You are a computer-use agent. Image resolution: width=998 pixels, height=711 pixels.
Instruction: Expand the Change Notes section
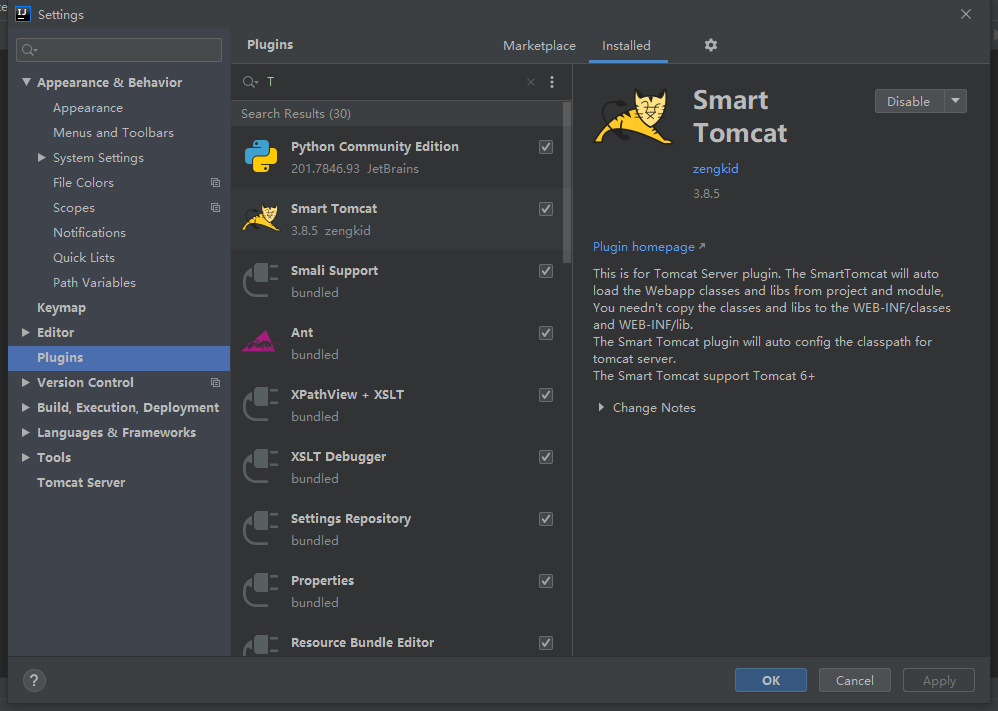601,408
